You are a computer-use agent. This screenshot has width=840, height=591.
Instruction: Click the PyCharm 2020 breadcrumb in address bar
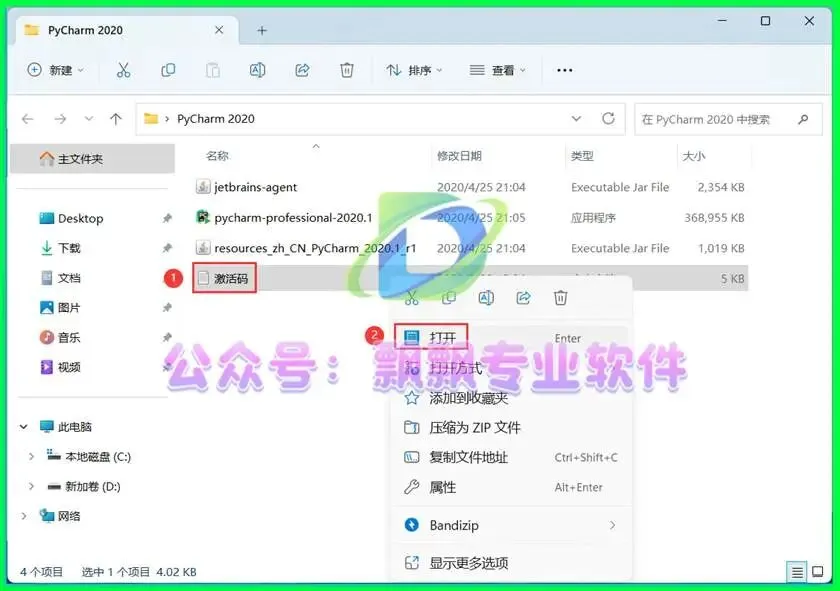[x=215, y=119]
